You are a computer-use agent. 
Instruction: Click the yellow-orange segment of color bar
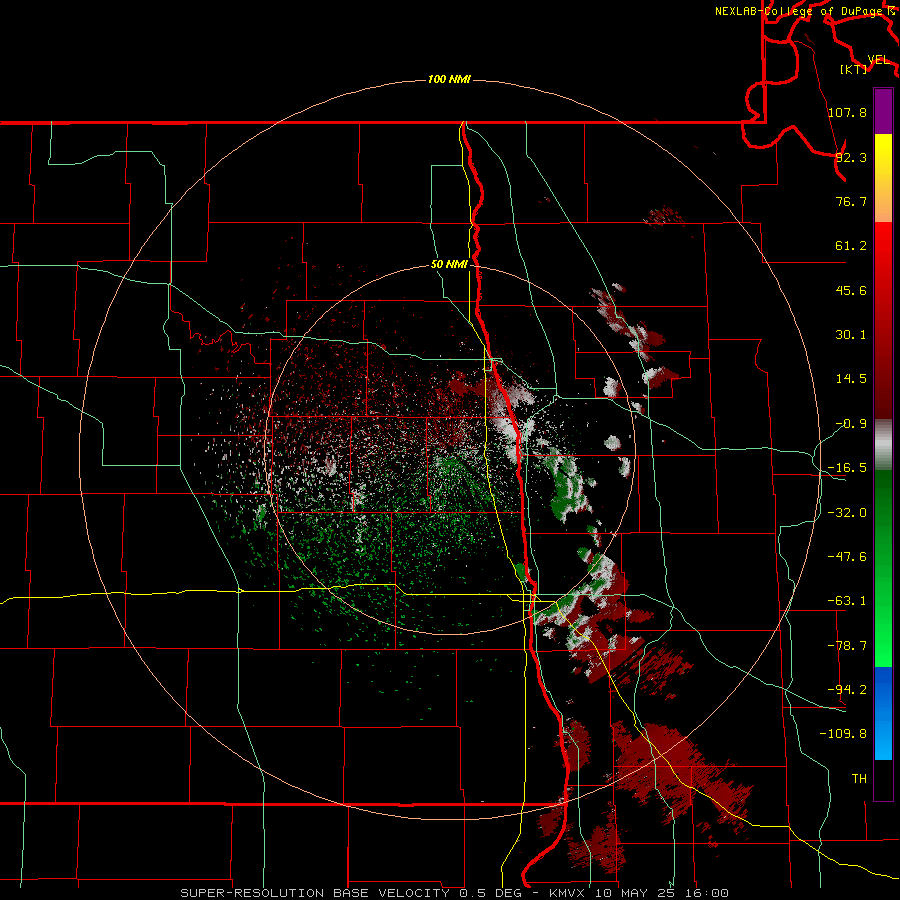pyautogui.click(x=883, y=178)
